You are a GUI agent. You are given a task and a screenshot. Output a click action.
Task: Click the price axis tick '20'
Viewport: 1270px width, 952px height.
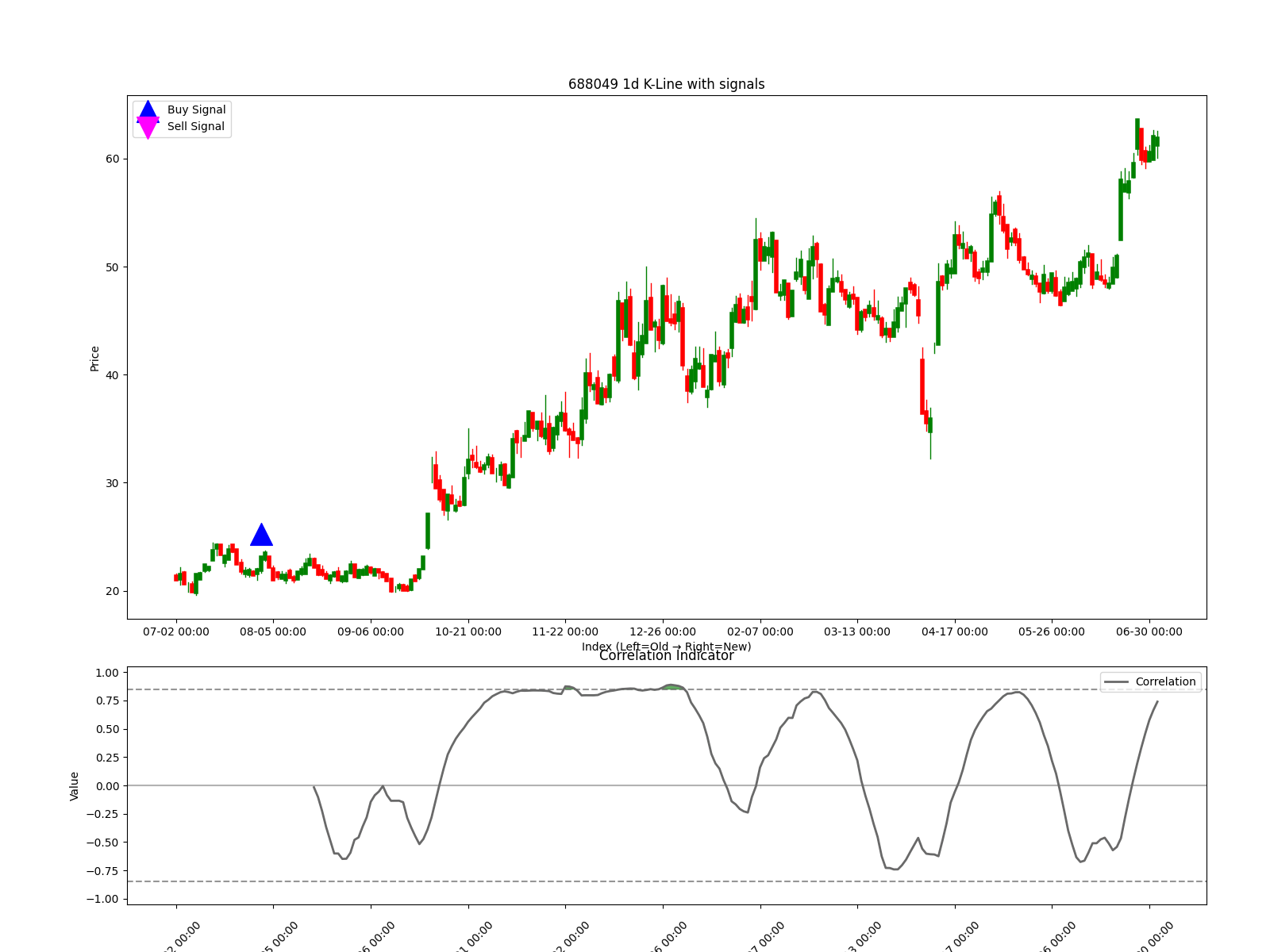[x=112, y=591]
